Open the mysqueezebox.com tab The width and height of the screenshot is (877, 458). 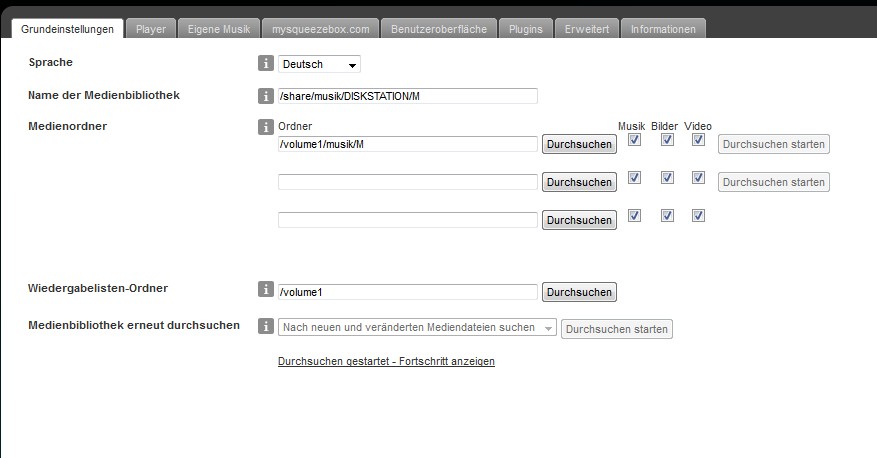pos(321,29)
